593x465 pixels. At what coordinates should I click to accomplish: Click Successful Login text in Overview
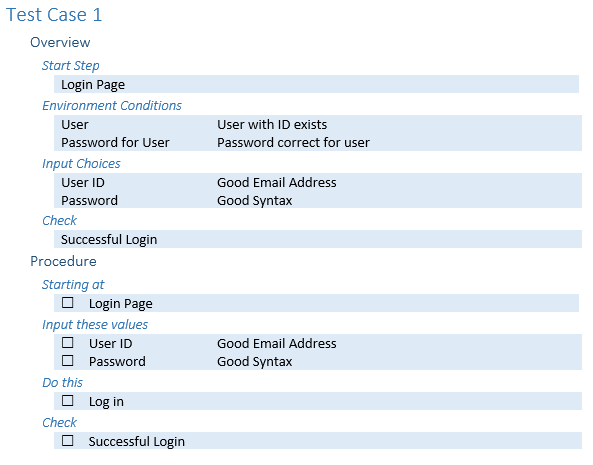click(x=109, y=240)
